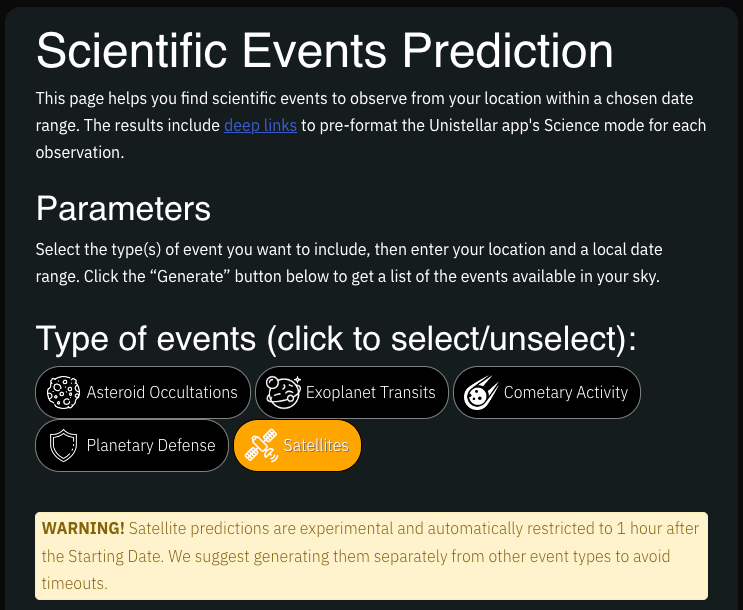Click the satellite icon on the orange button
Image resolution: width=743 pixels, height=610 pixels.
[x=261, y=445]
